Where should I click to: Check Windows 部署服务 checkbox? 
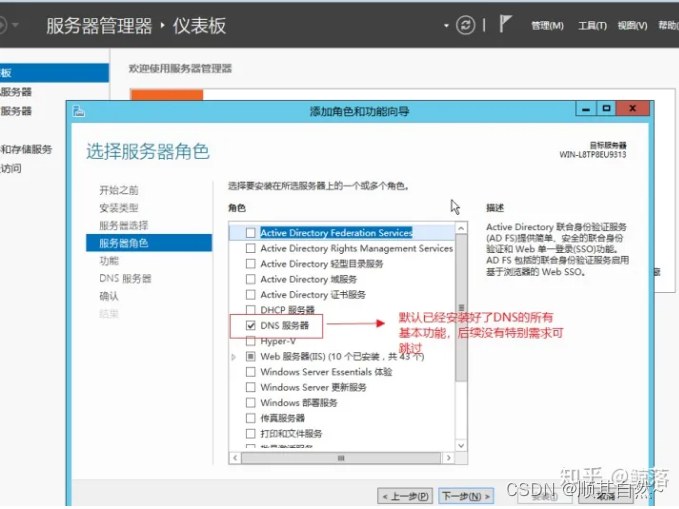tap(250, 402)
